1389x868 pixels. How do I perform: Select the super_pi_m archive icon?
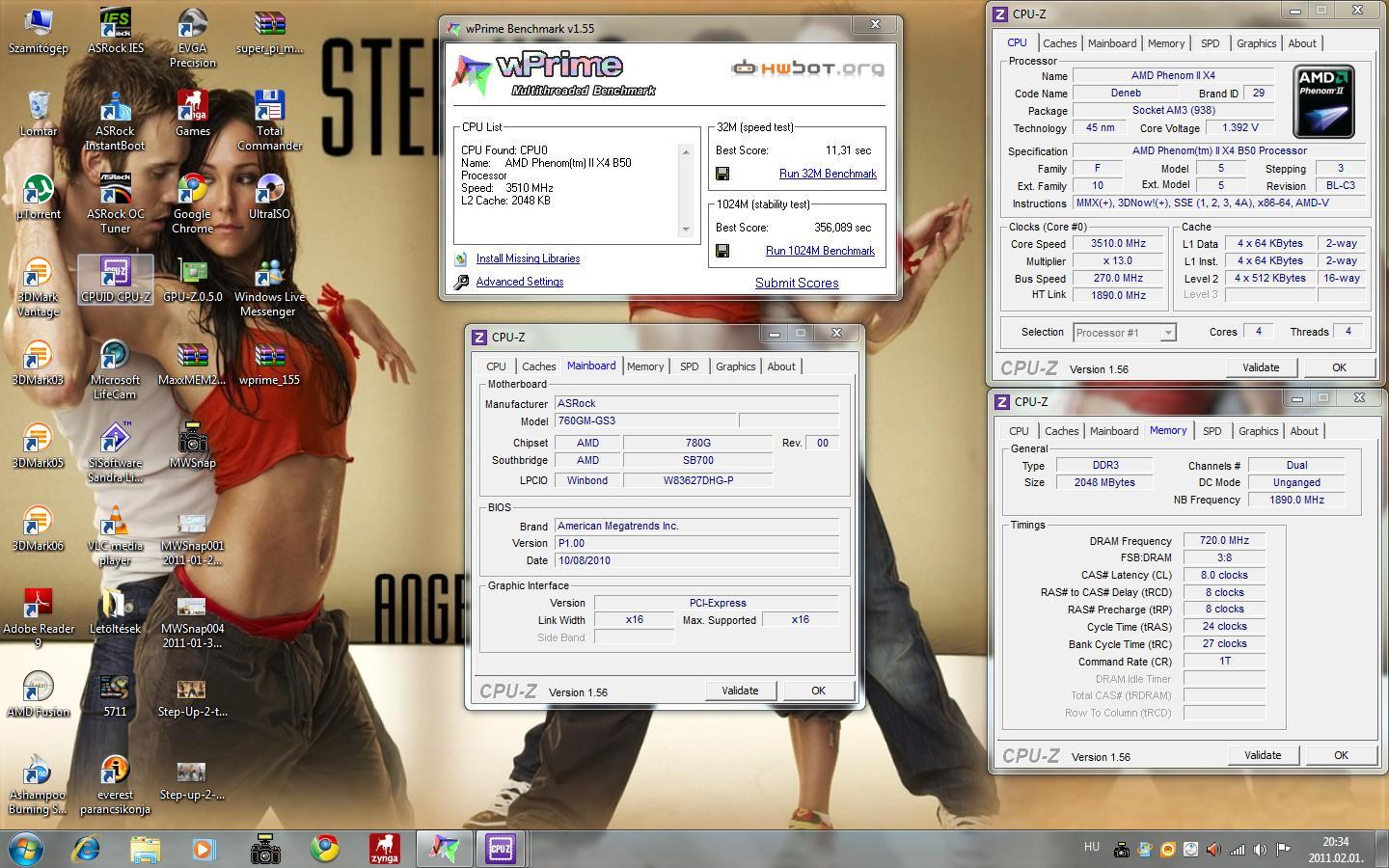(x=269, y=31)
